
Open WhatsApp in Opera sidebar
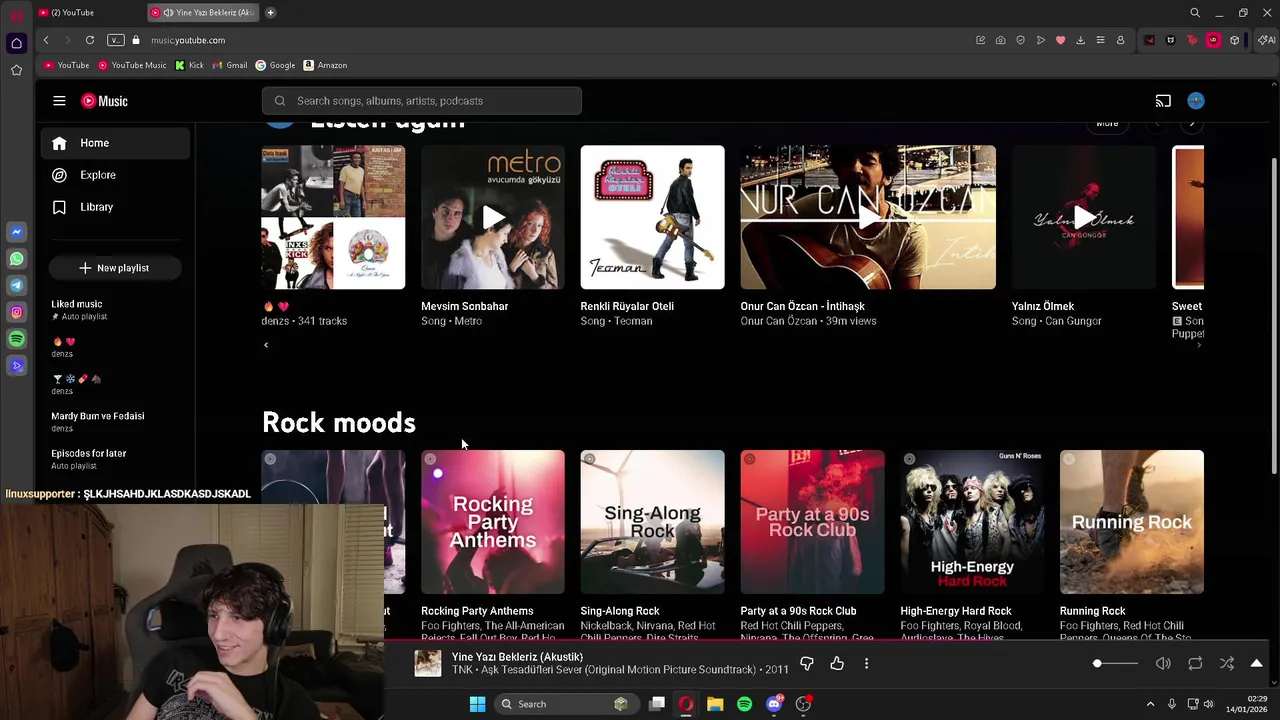point(16,259)
